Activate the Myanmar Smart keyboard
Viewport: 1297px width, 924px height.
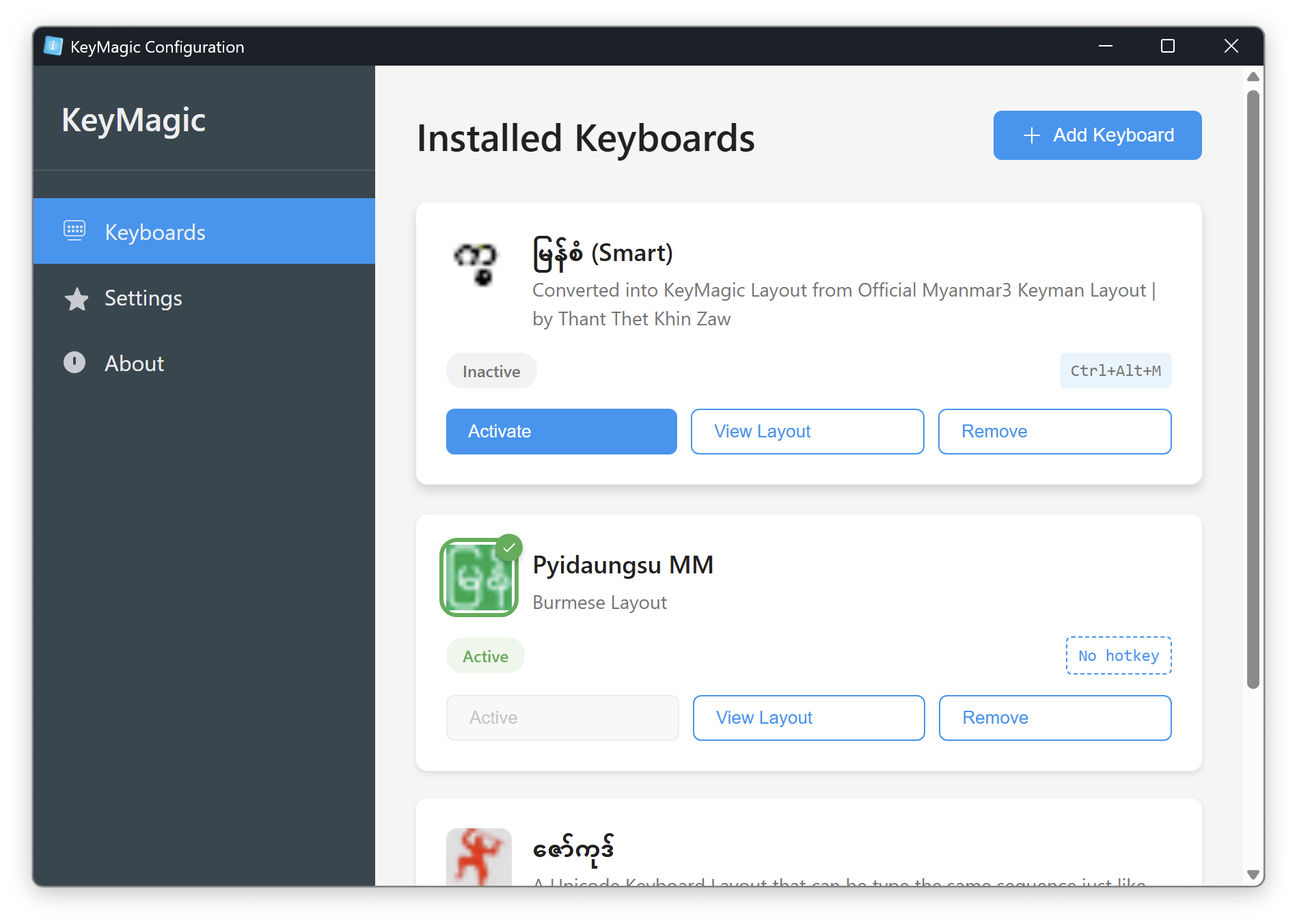click(561, 431)
